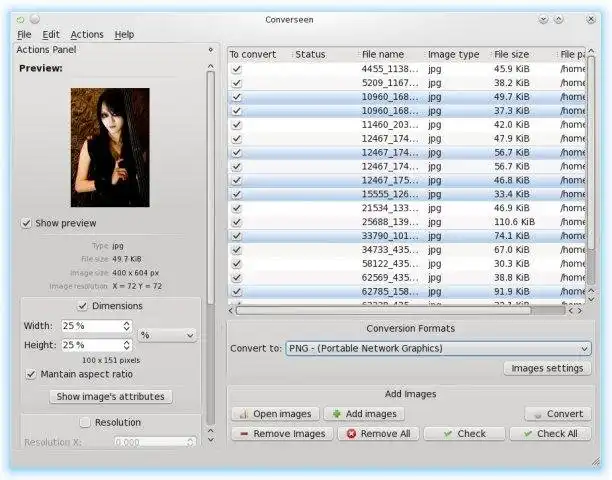Click Actions Panel scroll-up arrow
Viewport: 612px width, 480px height.
pos(211,66)
